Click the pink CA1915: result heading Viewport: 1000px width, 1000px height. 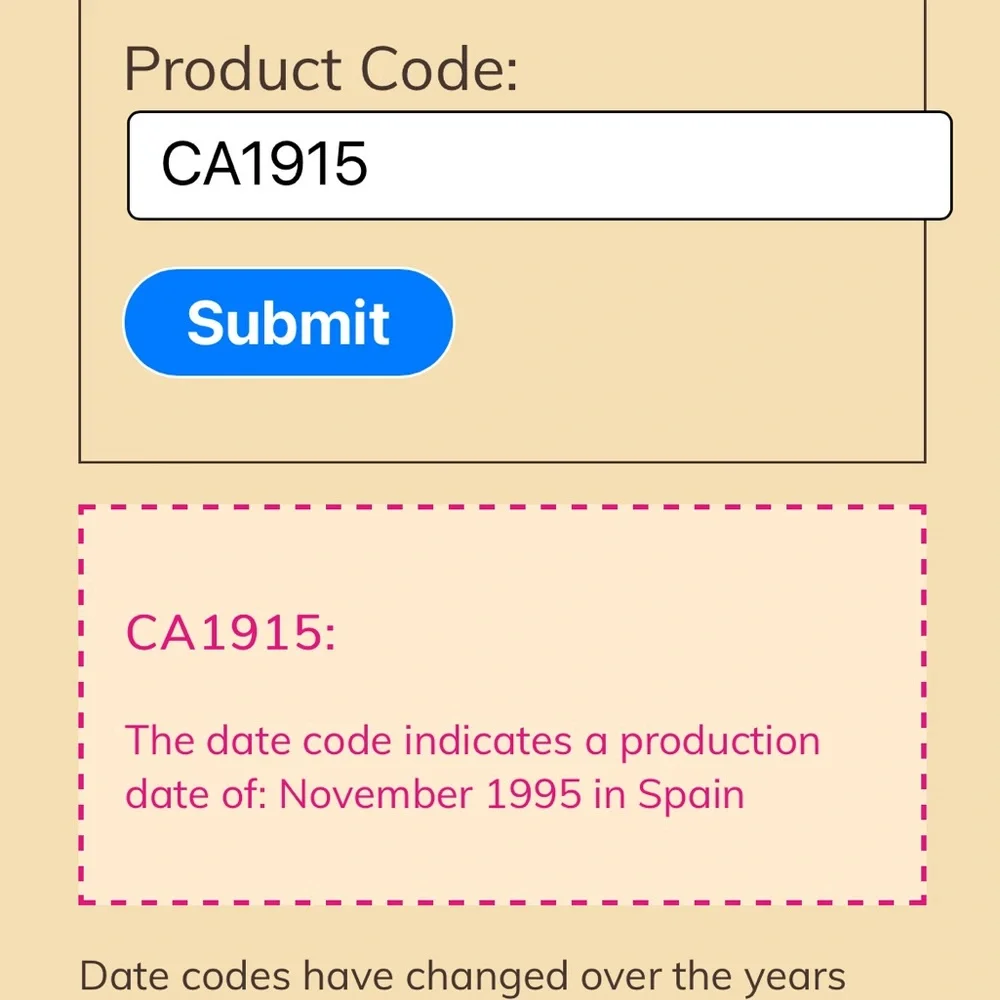click(230, 632)
